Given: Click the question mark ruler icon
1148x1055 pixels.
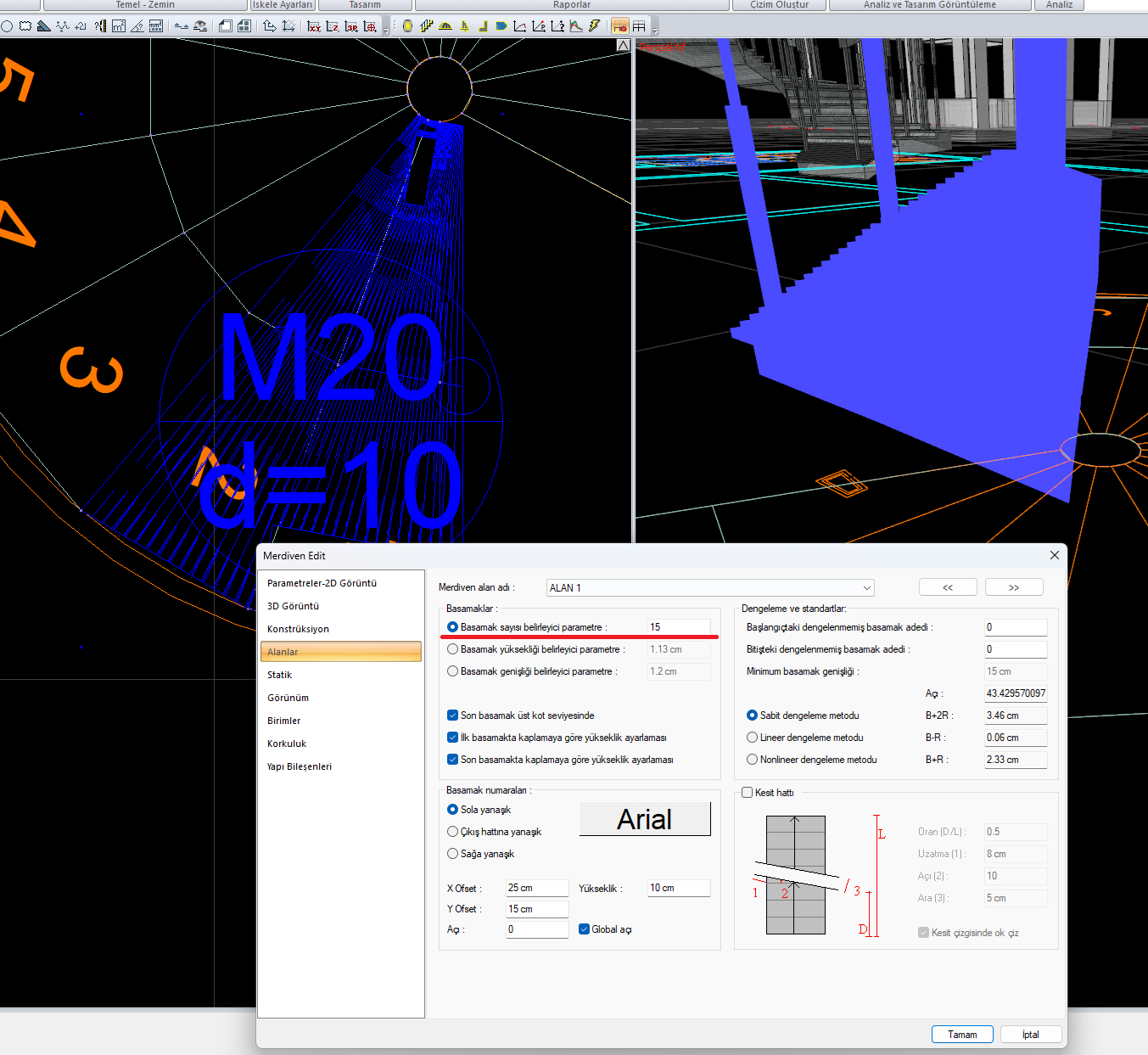Looking at the screenshot, I should 100,26.
